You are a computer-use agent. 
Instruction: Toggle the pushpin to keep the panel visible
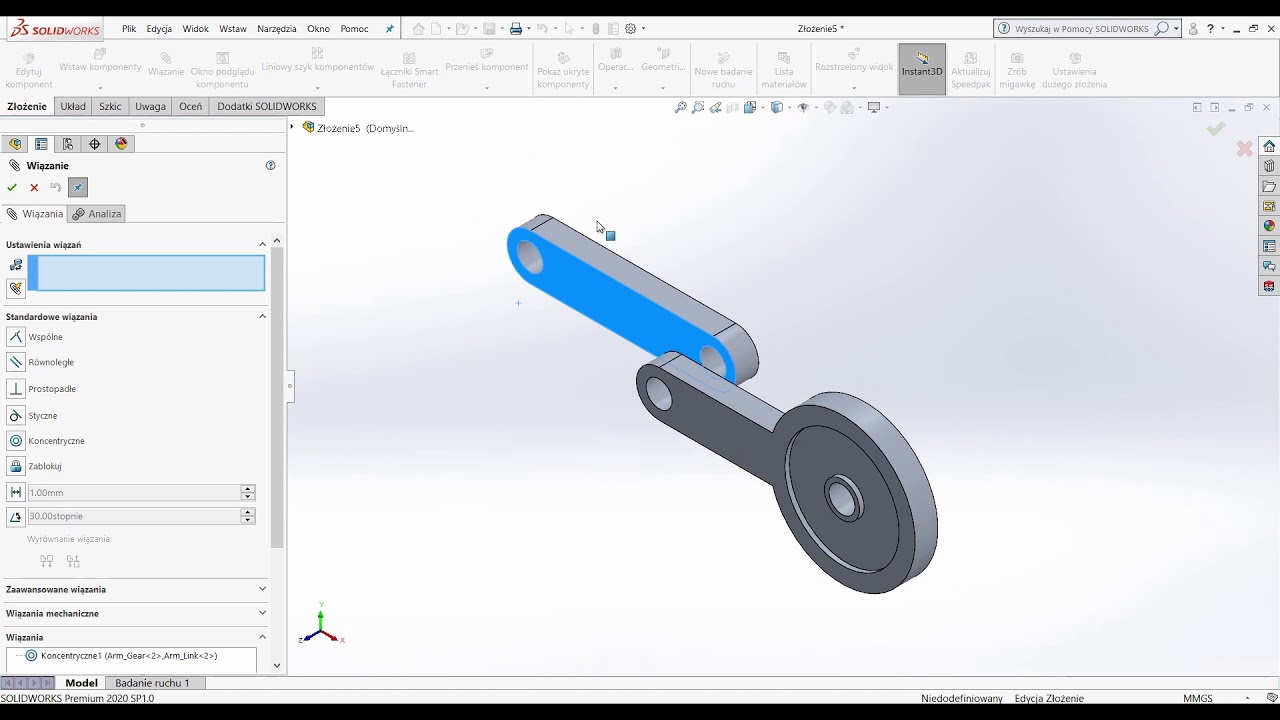pos(78,187)
